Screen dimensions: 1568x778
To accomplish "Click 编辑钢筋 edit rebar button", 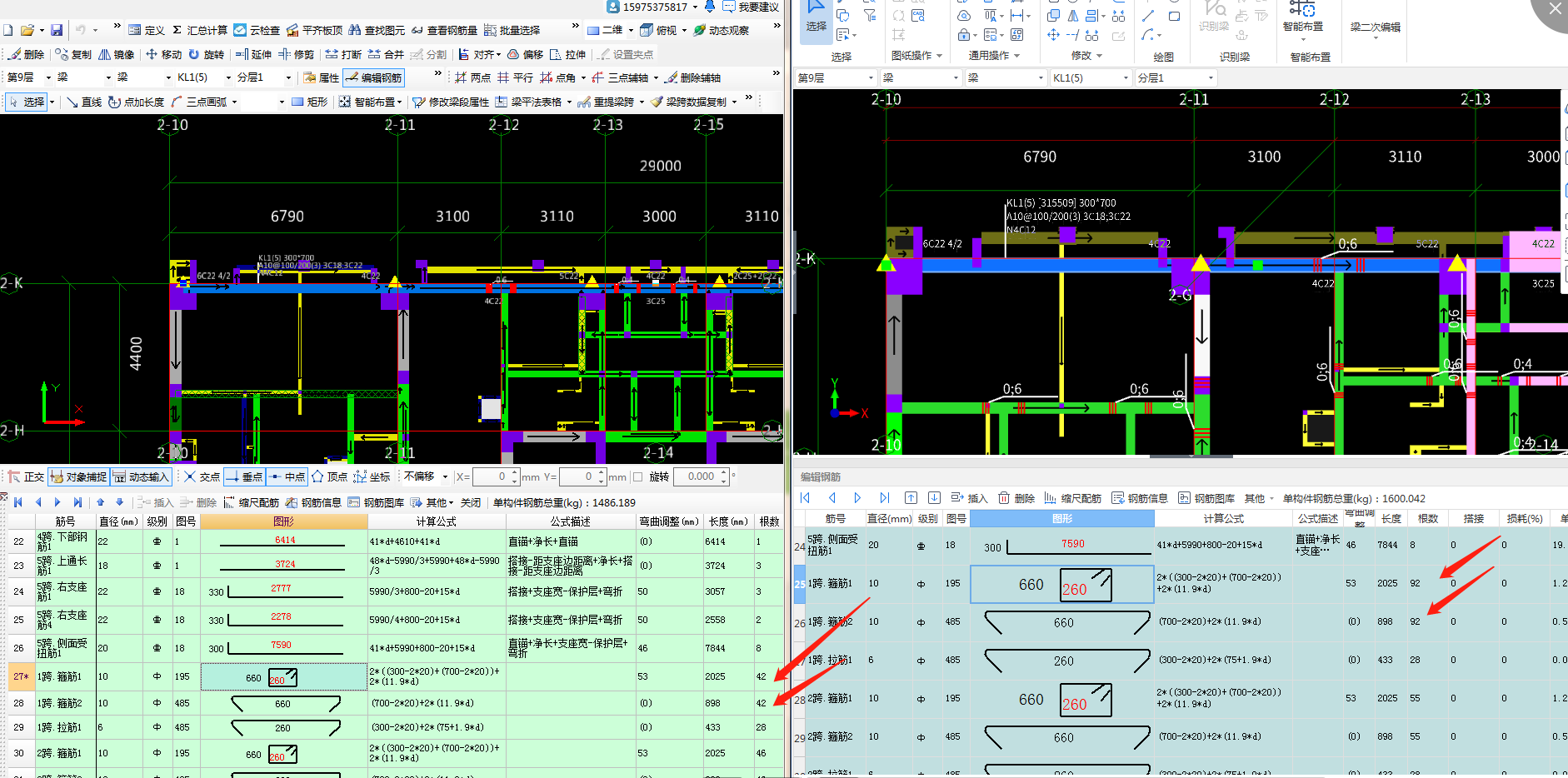I will click(374, 77).
